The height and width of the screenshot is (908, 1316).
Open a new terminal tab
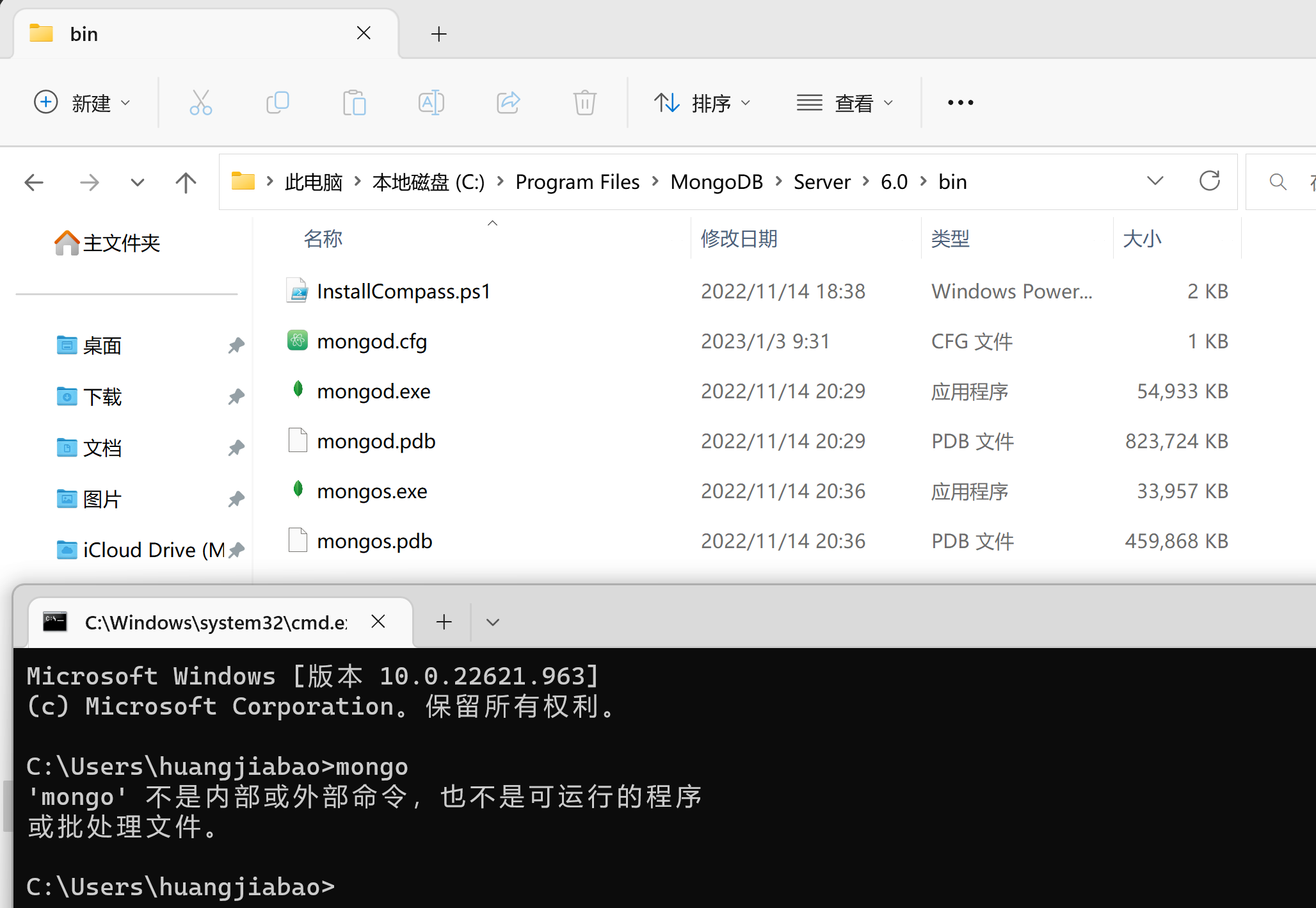pos(444,622)
